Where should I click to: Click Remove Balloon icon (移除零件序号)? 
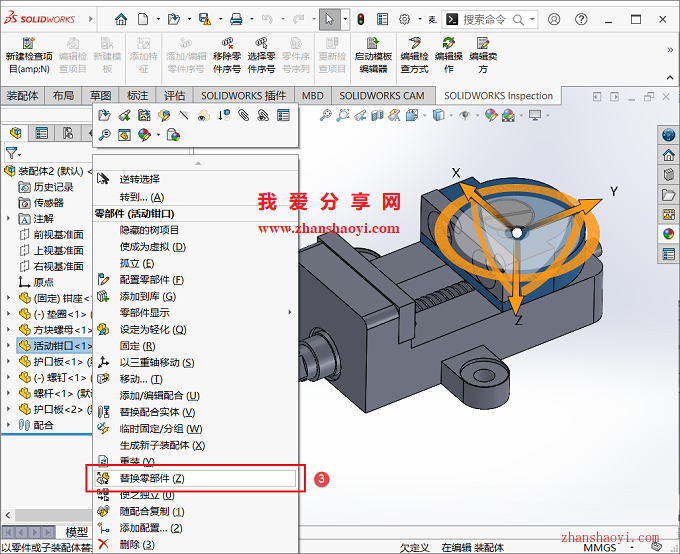227,56
